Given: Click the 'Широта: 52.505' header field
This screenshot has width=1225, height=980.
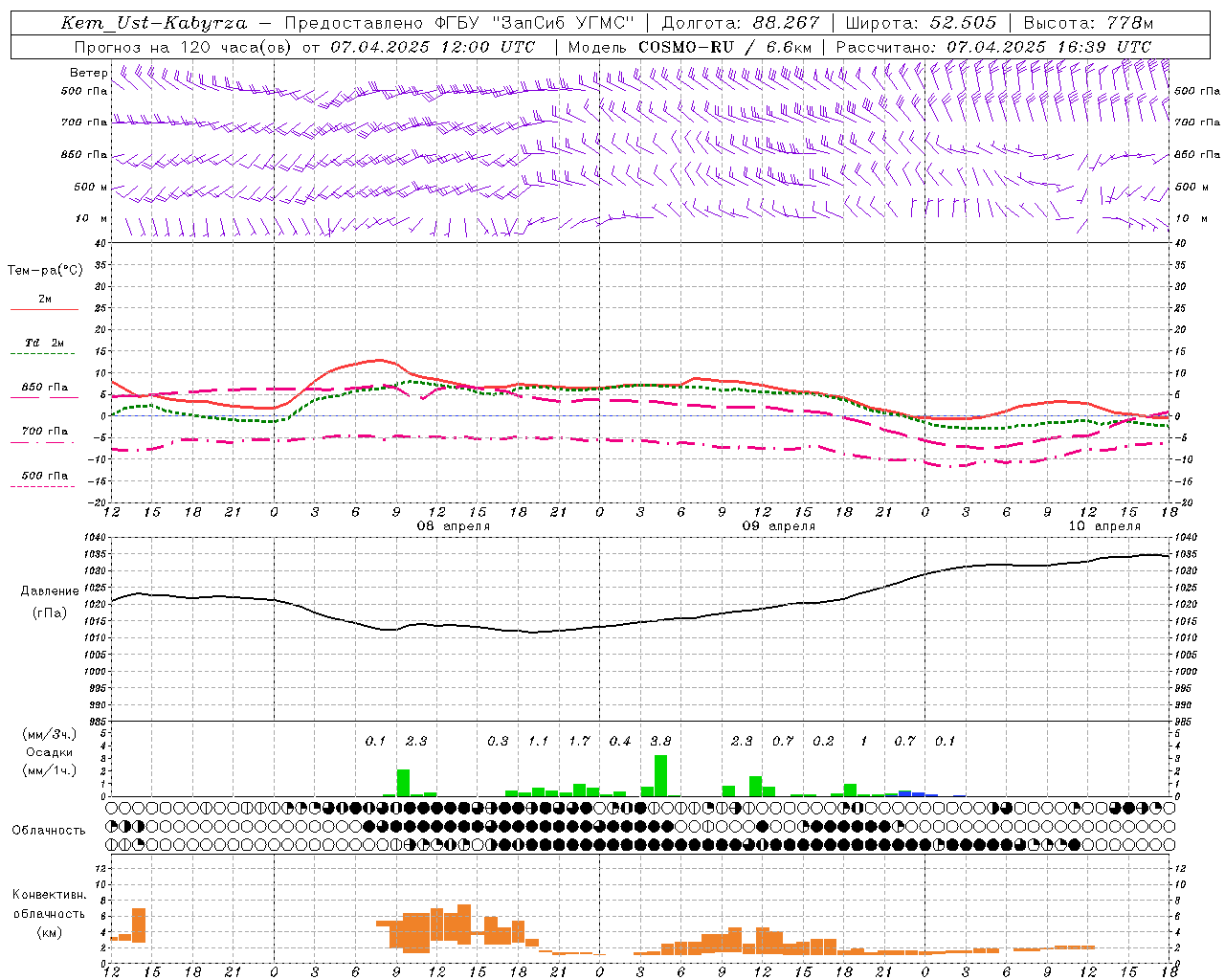Looking at the screenshot, I should 921,23.
